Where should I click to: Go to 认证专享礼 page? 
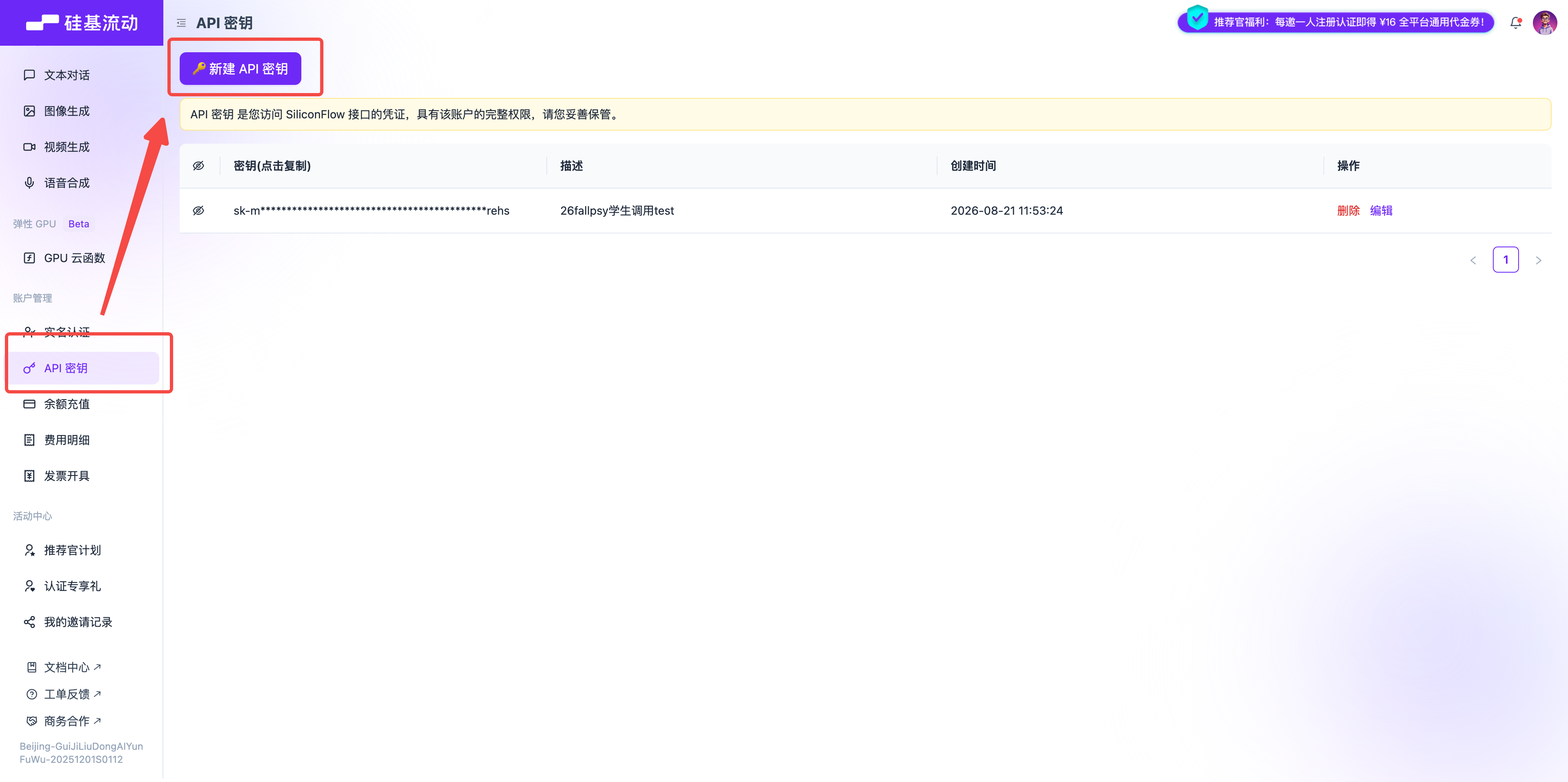(x=72, y=586)
